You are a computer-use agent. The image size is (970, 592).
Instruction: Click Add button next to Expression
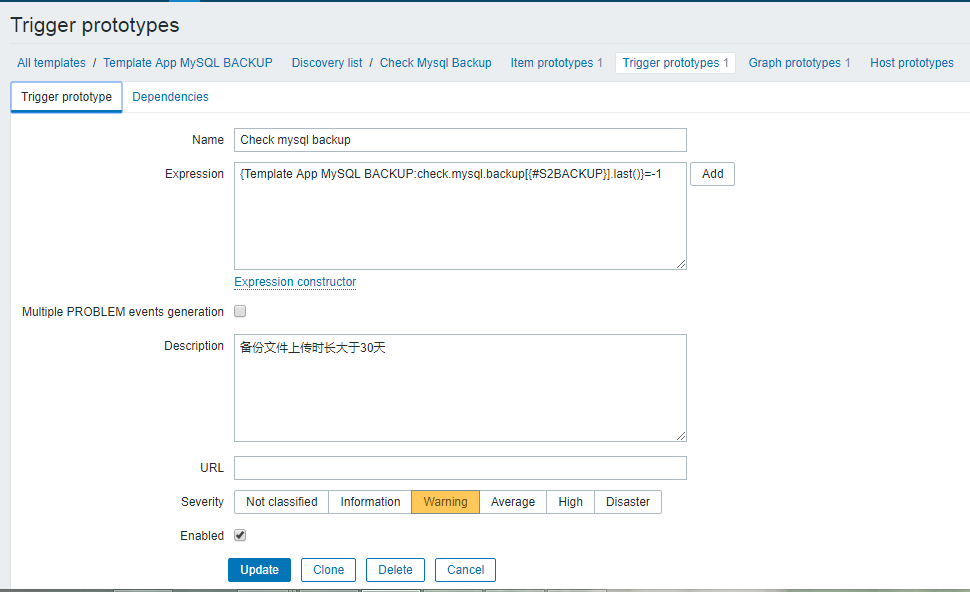[x=713, y=174]
